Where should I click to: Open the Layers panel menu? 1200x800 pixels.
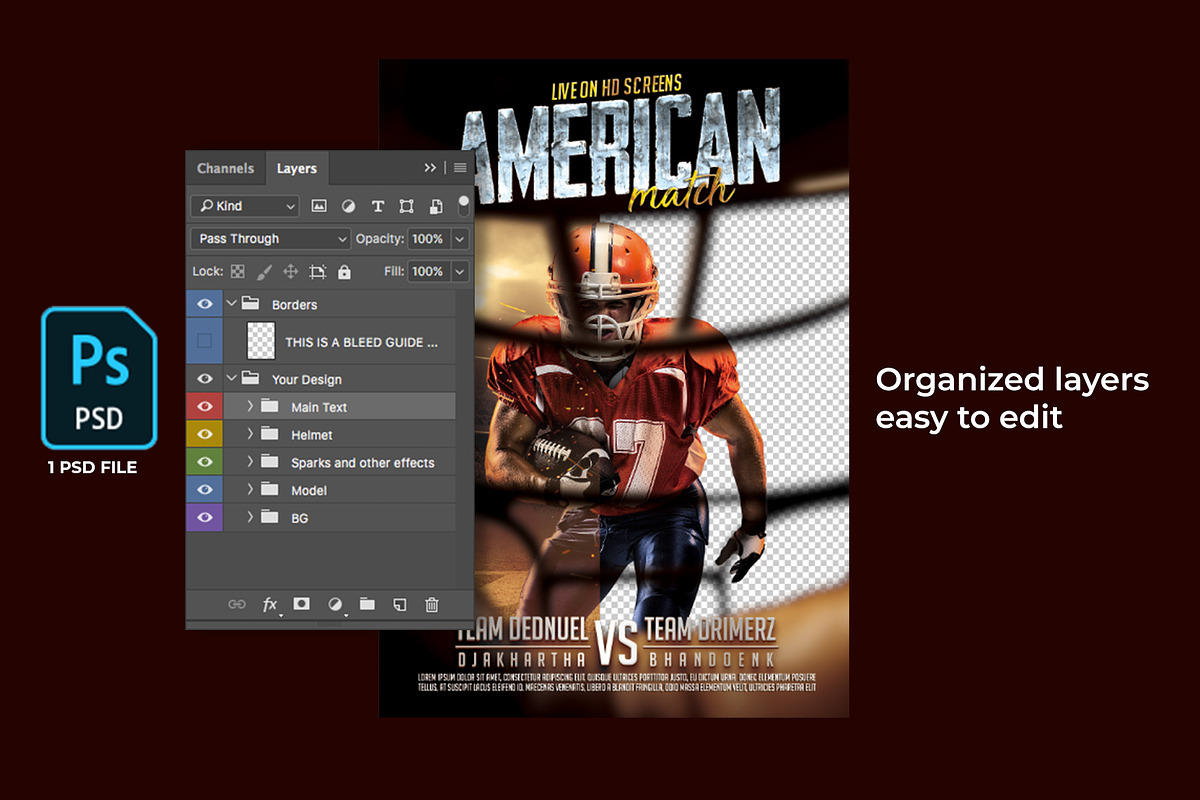tap(460, 168)
